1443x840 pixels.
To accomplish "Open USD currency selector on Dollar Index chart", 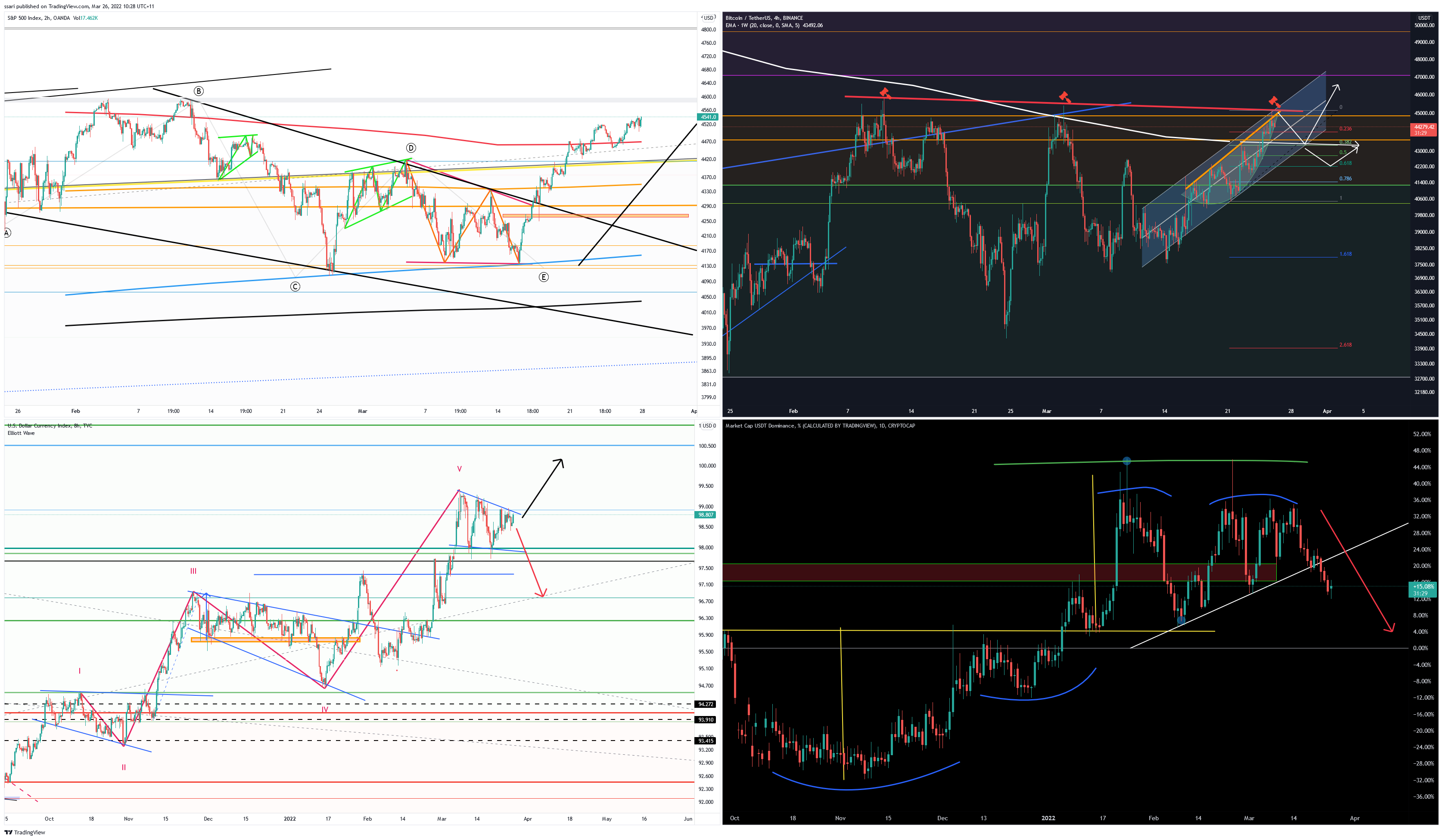I will [708, 426].
